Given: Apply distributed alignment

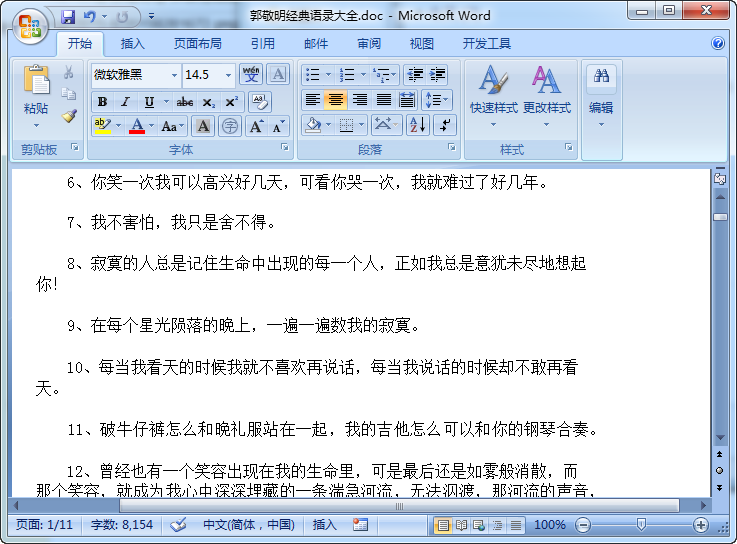Looking at the screenshot, I should [407, 100].
